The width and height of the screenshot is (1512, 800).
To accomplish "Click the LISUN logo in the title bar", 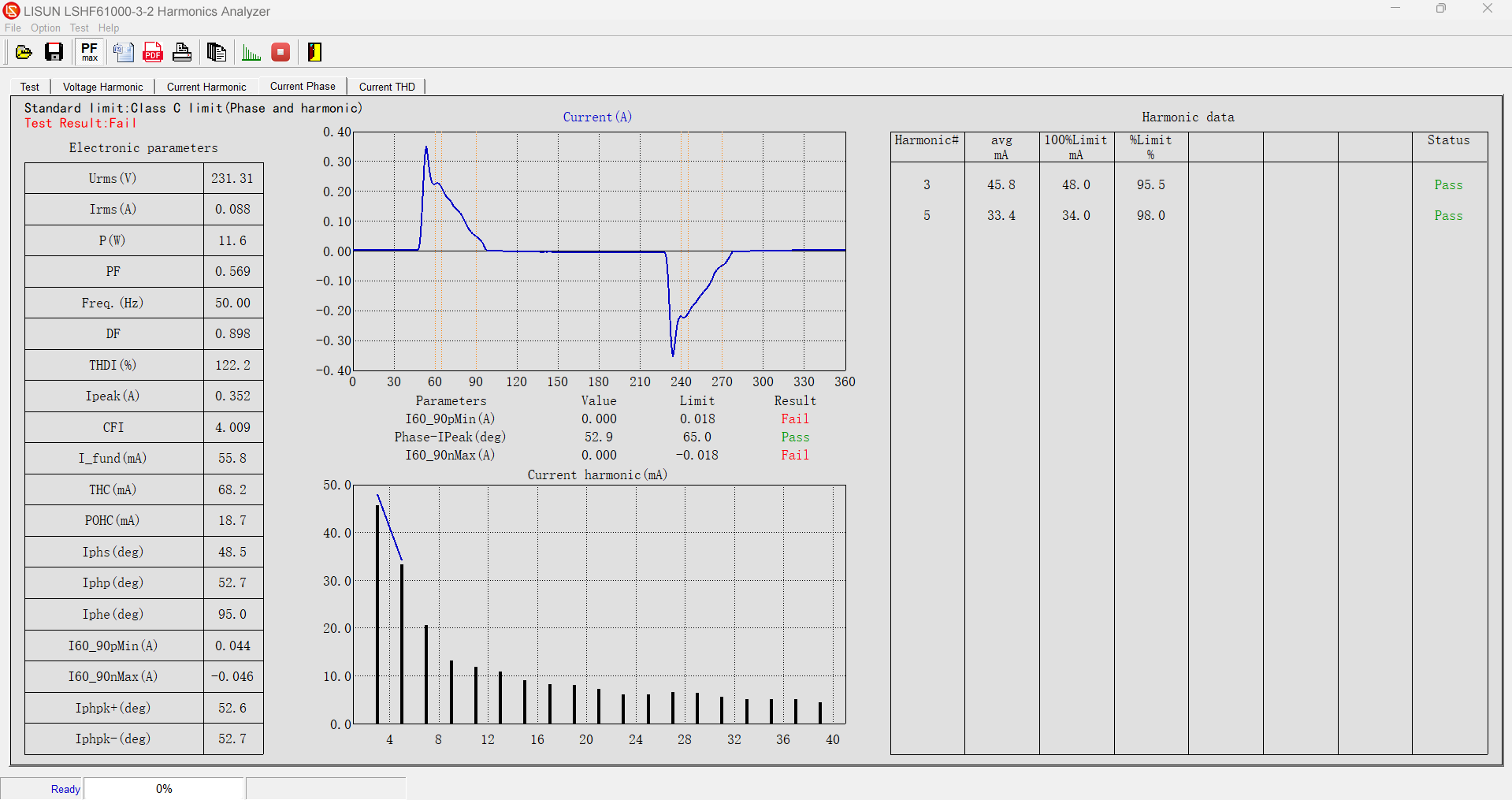I will (x=12, y=11).
